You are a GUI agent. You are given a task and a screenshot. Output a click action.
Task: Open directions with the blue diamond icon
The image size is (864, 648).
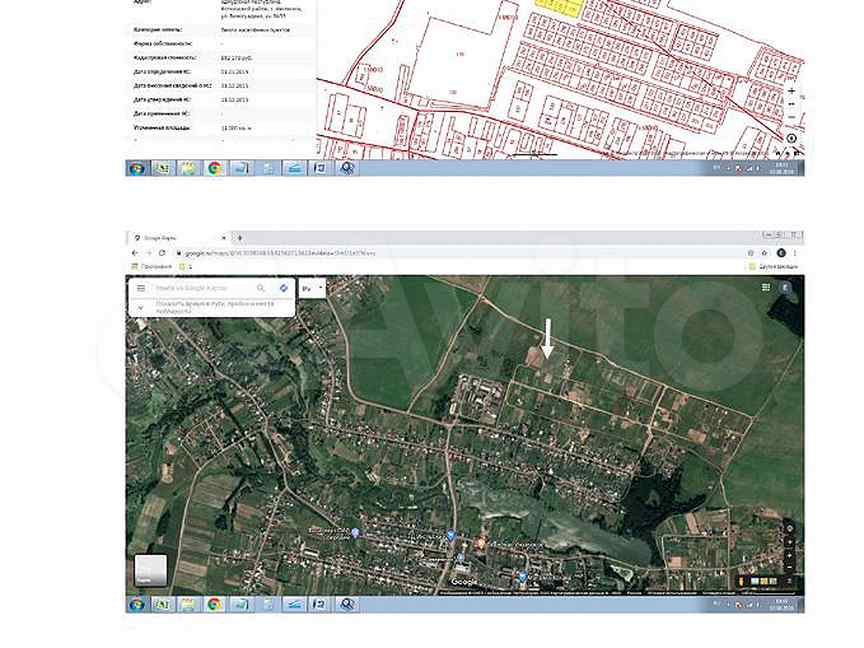coord(284,288)
